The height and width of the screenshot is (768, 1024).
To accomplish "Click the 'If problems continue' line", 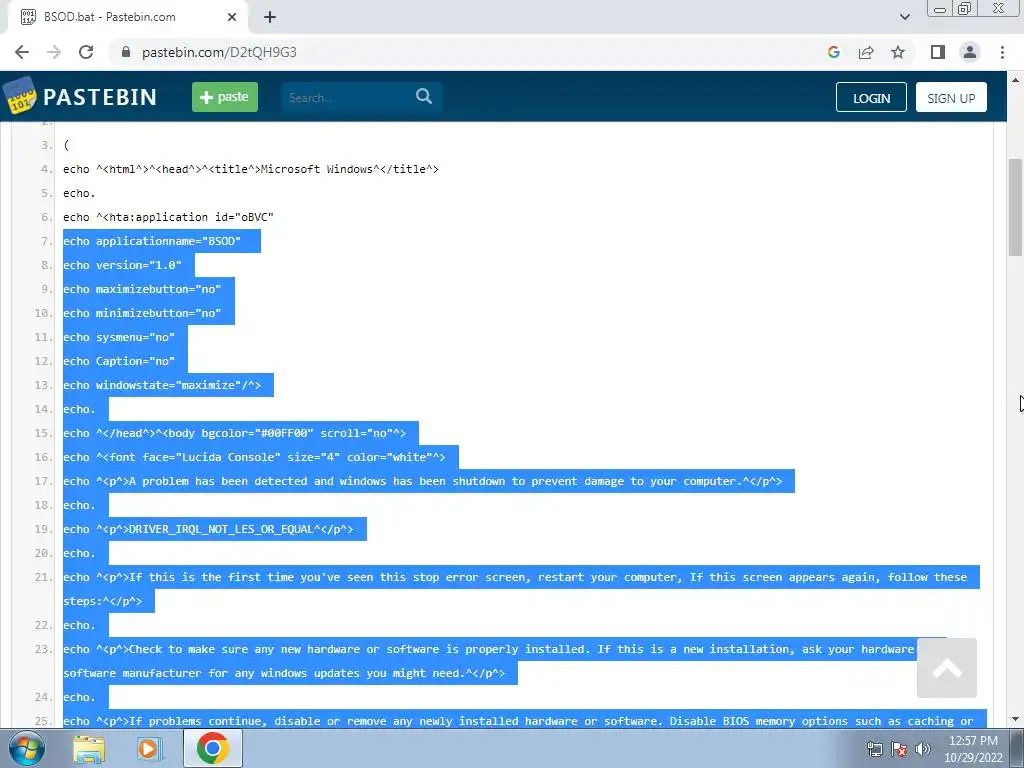I will click(519, 721).
